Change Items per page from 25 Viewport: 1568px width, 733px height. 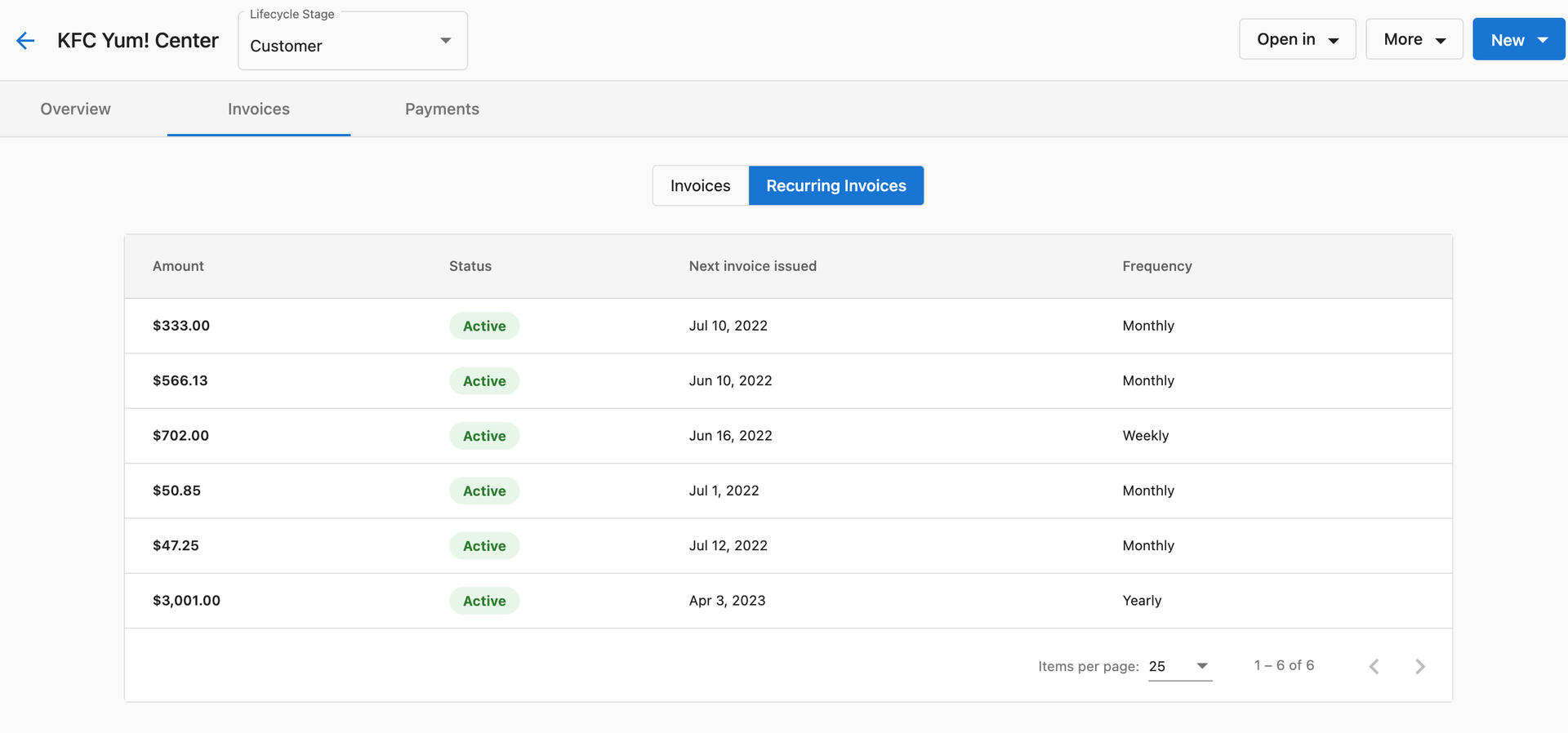pyautogui.click(x=1180, y=666)
